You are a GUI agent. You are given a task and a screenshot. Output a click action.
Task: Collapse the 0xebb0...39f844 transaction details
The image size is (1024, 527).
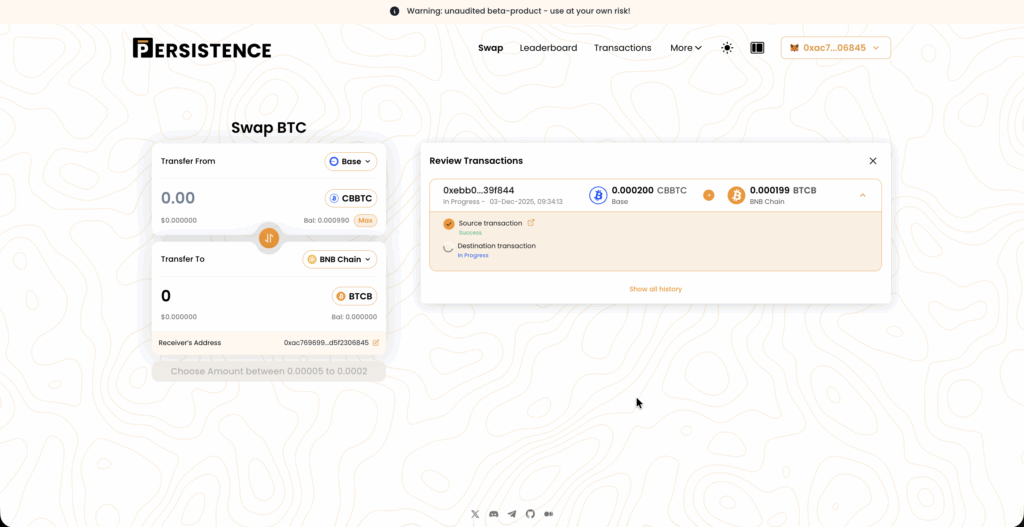click(862, 195)
